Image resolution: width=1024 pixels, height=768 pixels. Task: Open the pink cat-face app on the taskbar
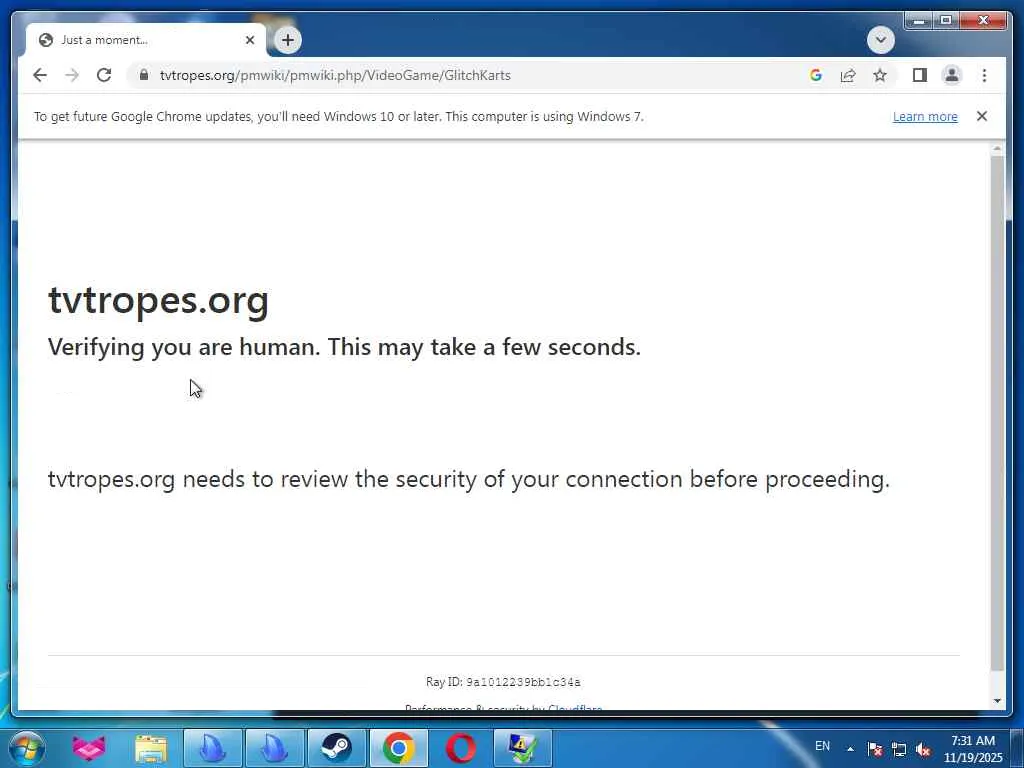tap(89, 748)
